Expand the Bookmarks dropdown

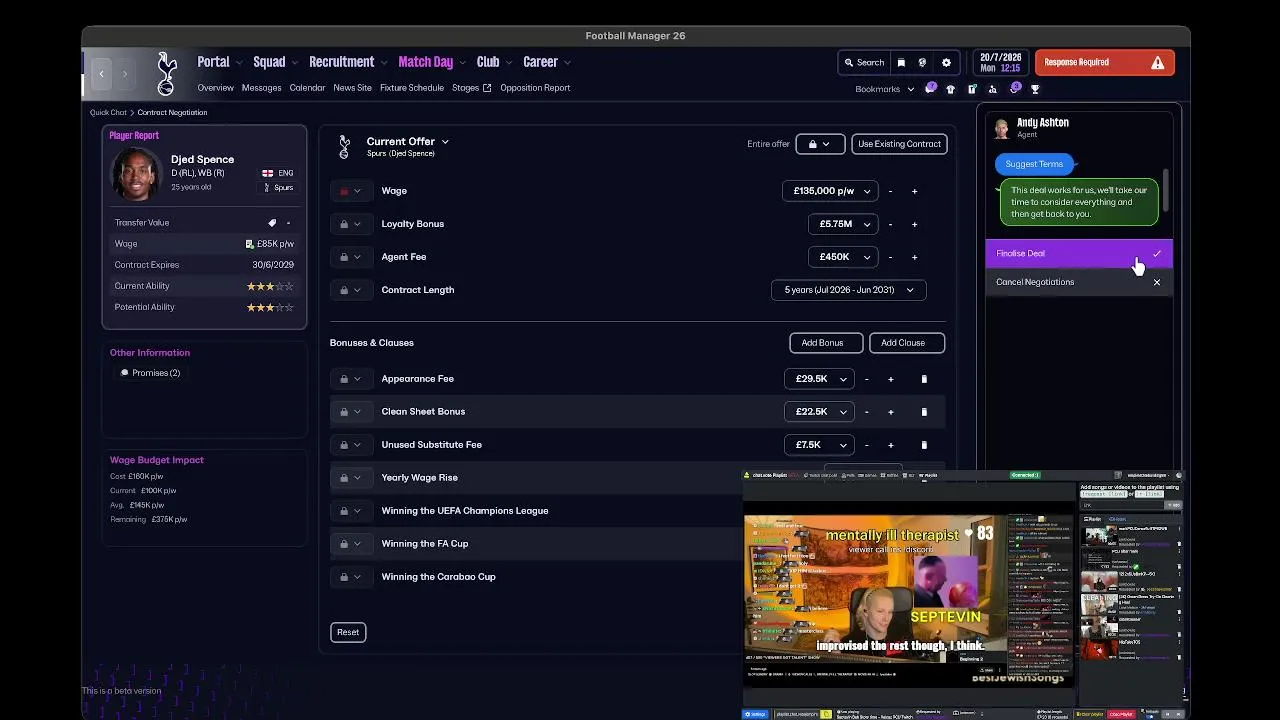tap(885, 89)
